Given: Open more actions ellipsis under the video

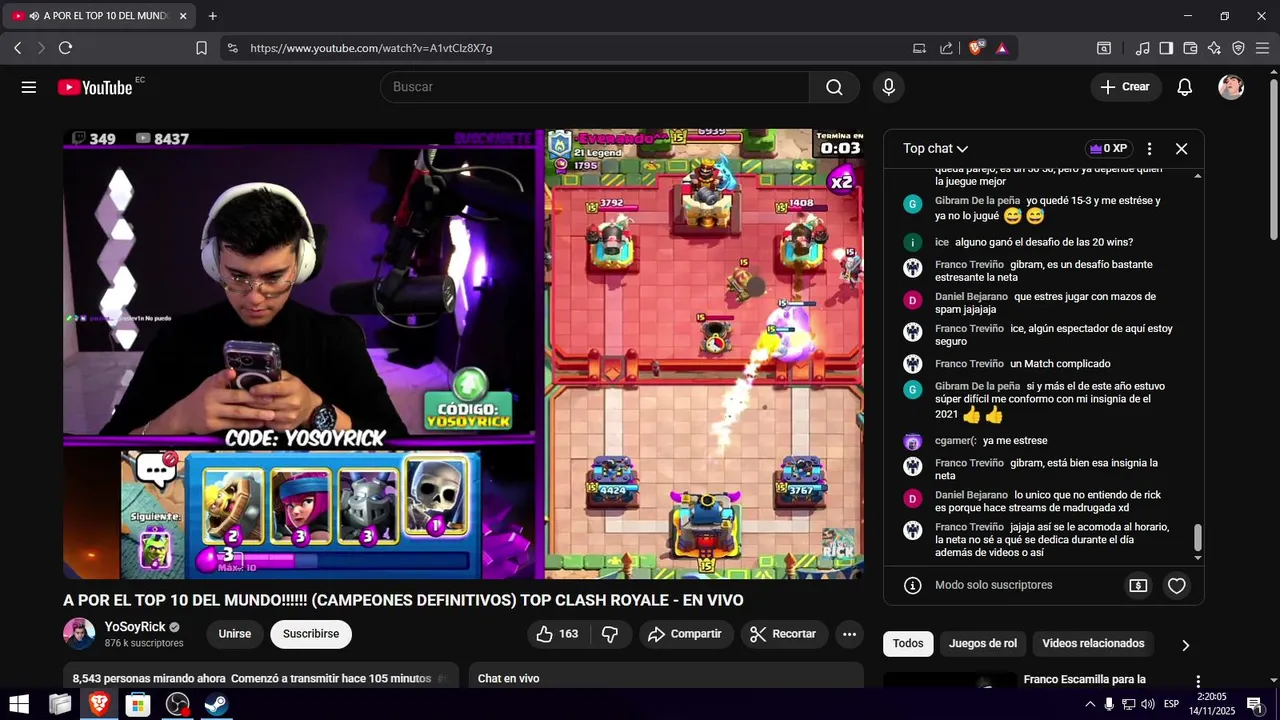Looking at the screenshot, I should 849,634.
